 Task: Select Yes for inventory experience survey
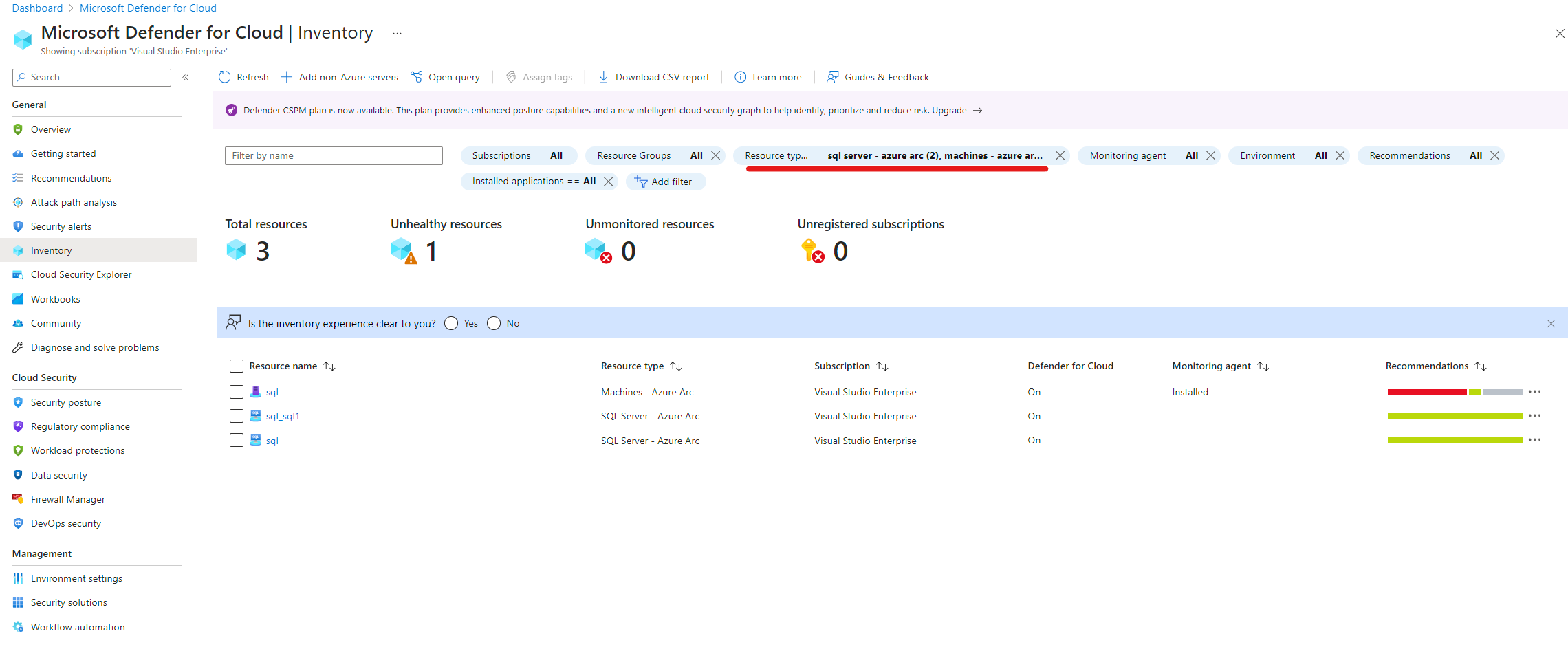pos(451,323)
